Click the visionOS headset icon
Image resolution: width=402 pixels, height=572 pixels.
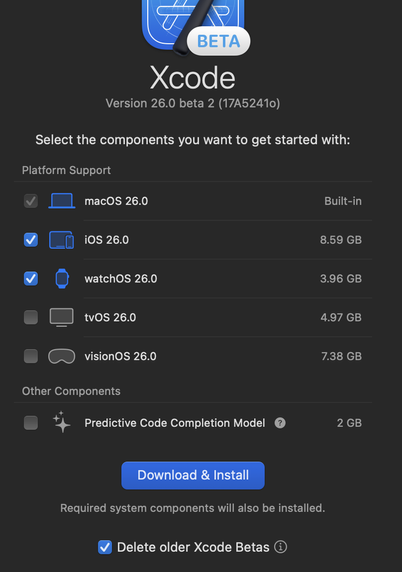pyautogui.click(x=62, y=356)
